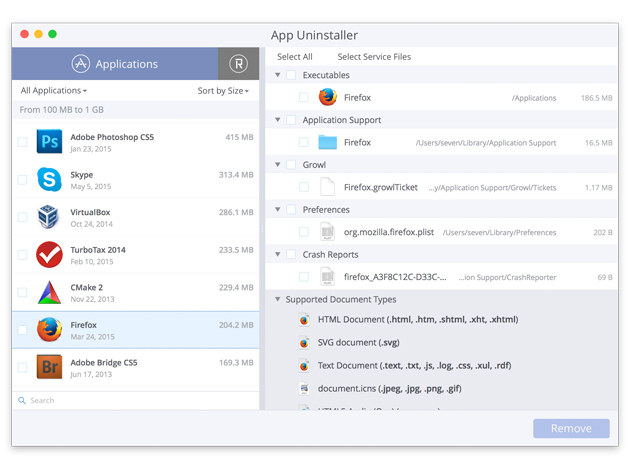Click the Adobe Bridge CS5 icon
Viewport: 630px width, 473px height.
tap(49, 367)
